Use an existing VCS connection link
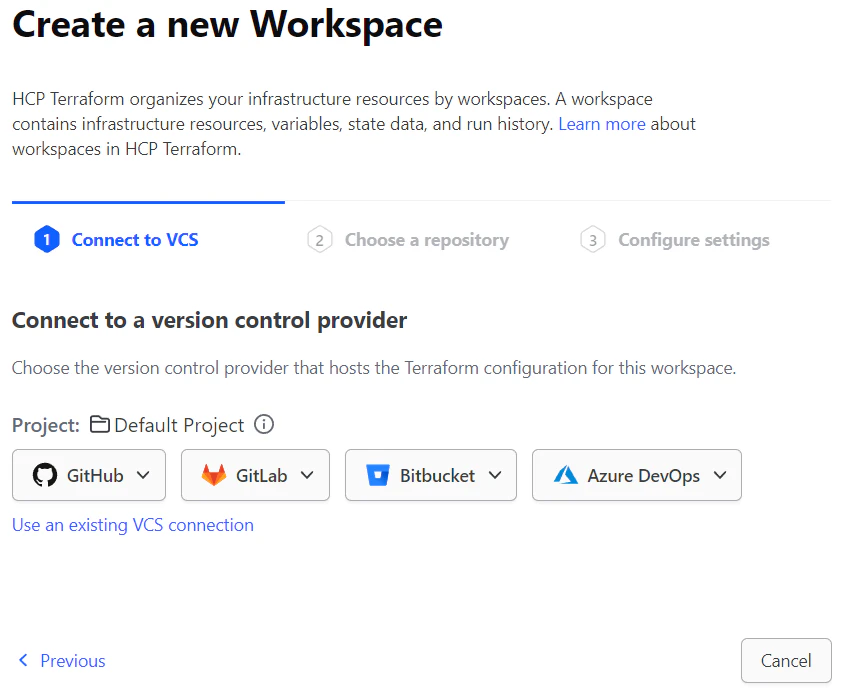 click(x=133, y=525)
